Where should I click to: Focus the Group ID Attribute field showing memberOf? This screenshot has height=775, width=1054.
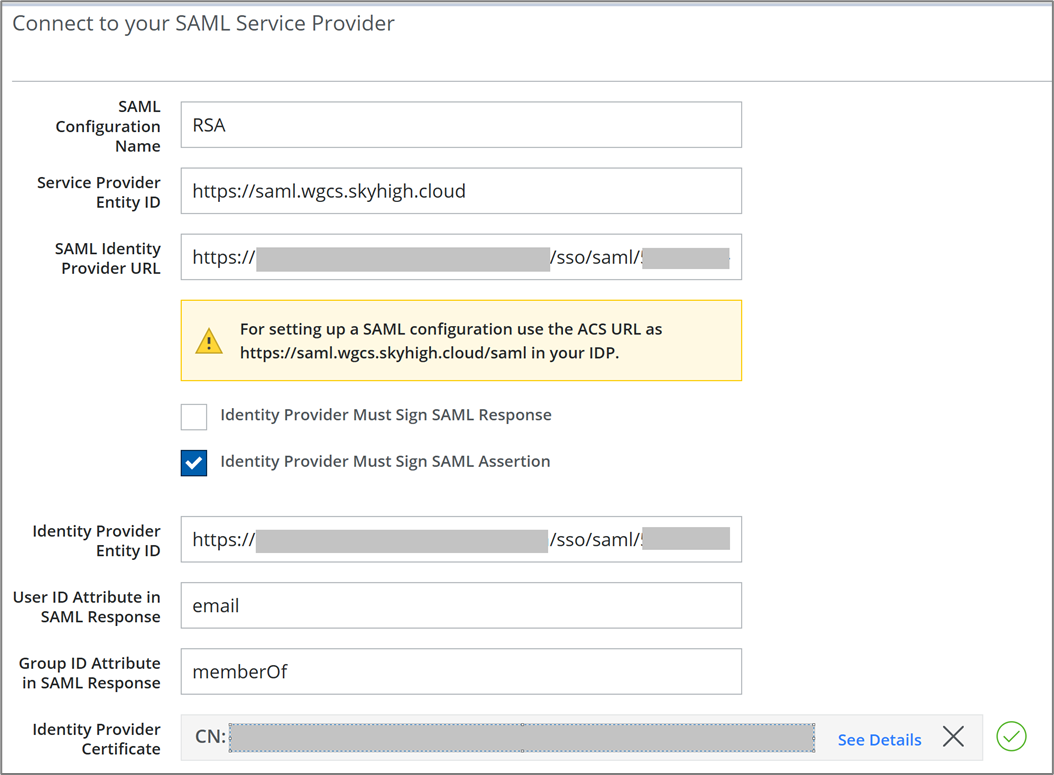pos(461,672)
